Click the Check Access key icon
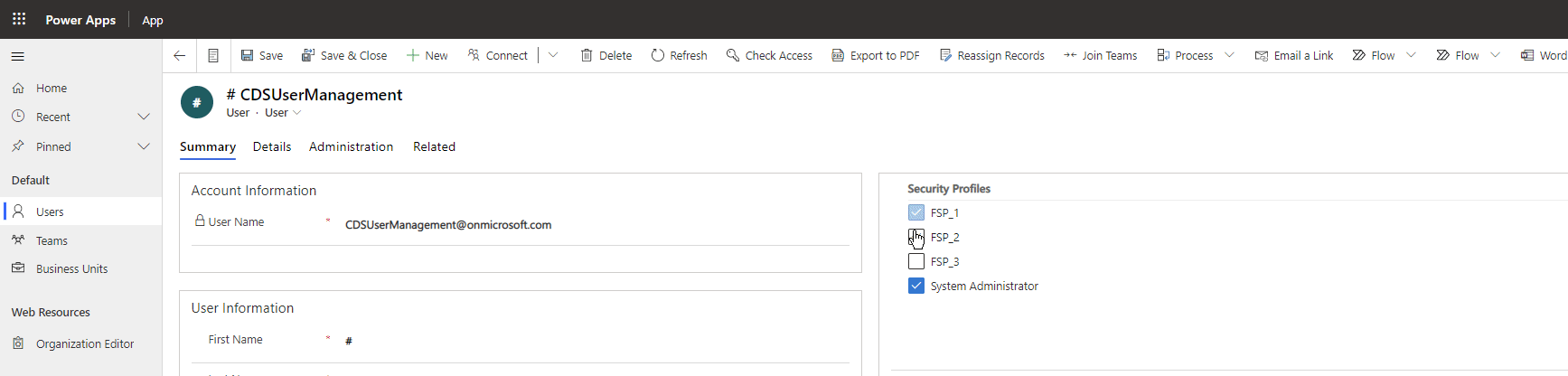This screenshot has height=376, width=1568. (x=733, y=55)
